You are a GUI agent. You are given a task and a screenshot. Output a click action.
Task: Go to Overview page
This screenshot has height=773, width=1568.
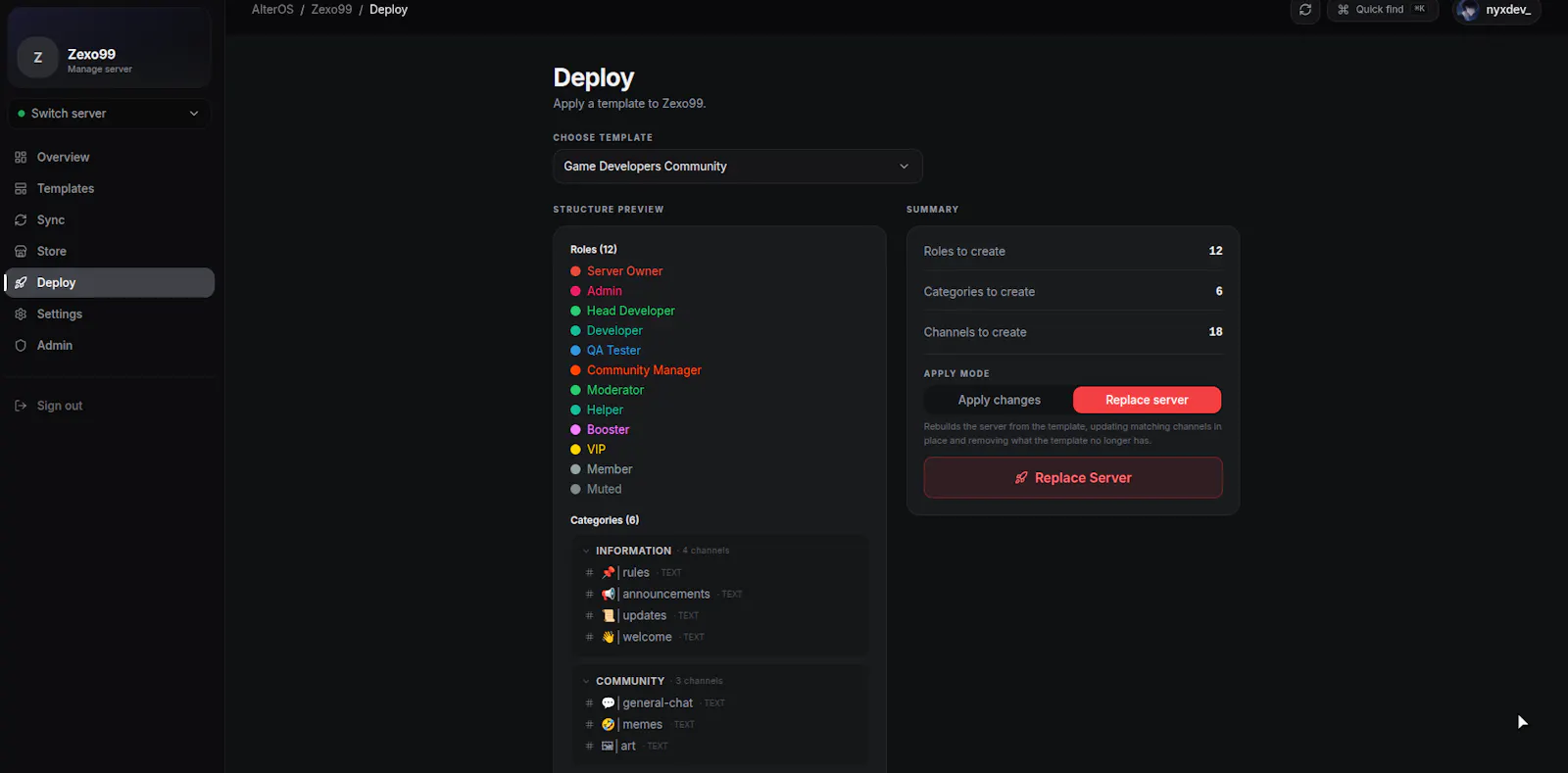pos(109,158)
